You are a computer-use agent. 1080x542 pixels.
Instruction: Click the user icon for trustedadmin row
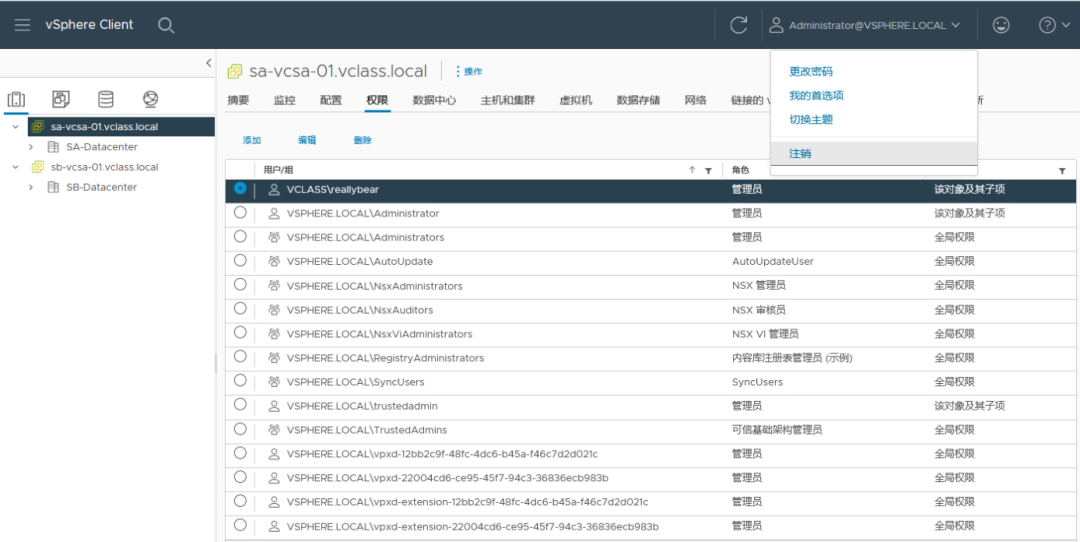[x=274, y=406]
